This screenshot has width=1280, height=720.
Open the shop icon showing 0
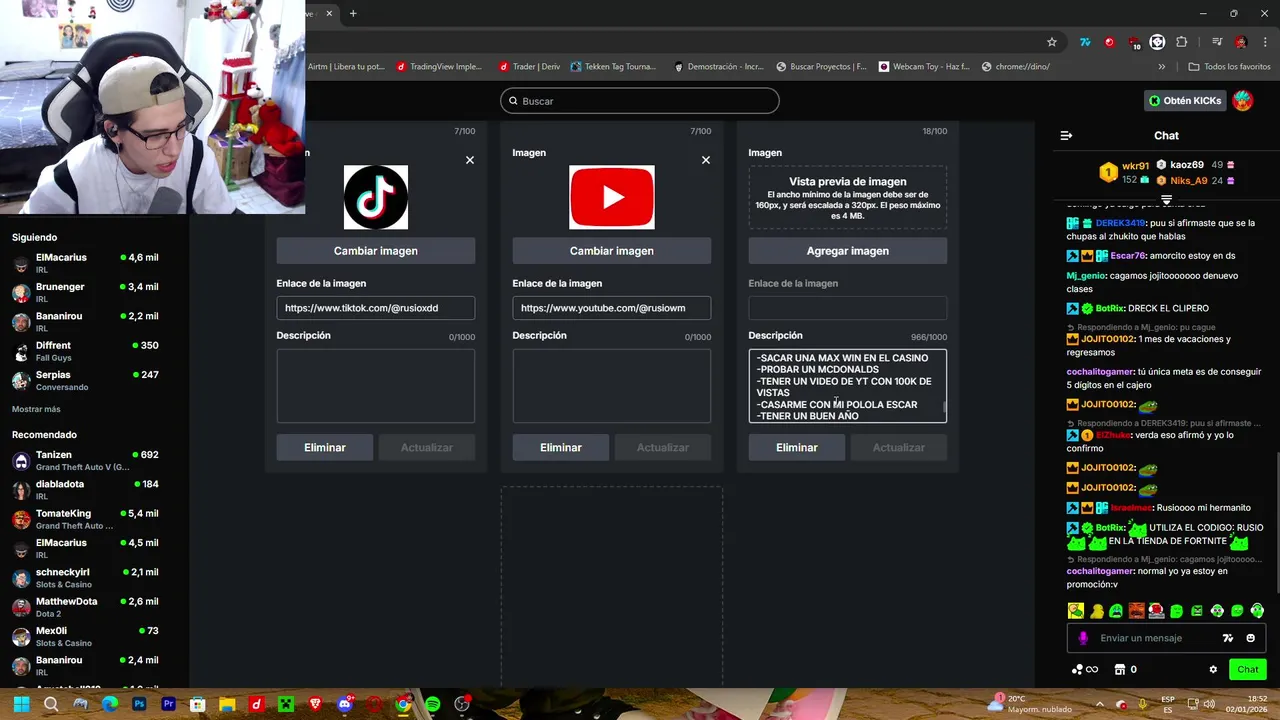1125,670
